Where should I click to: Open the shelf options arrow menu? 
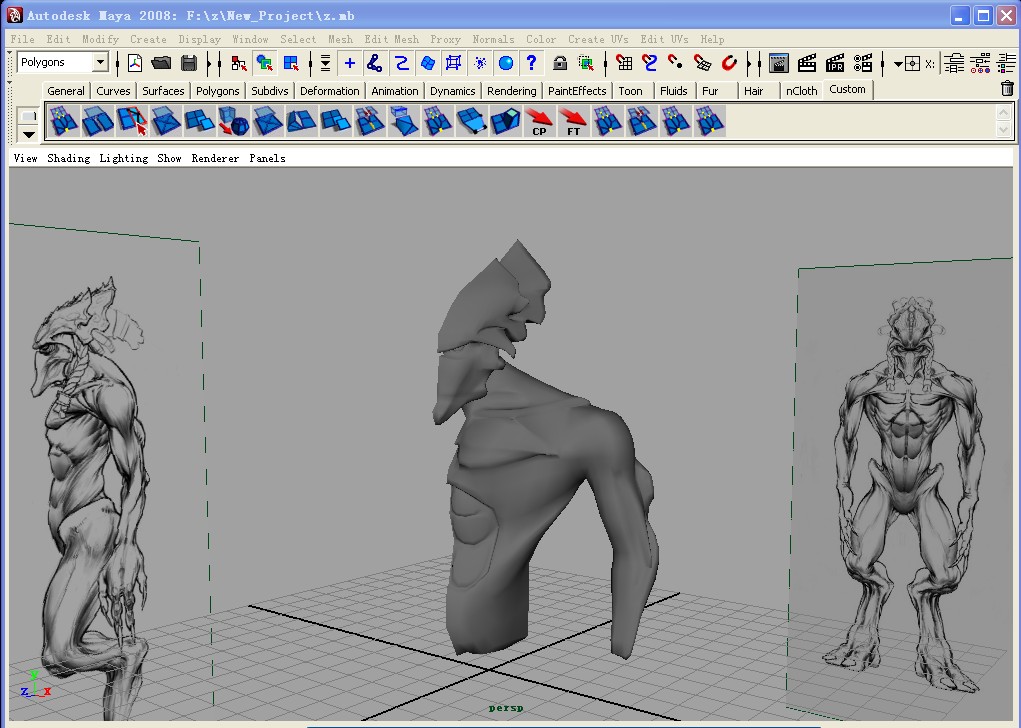[29, 135]
